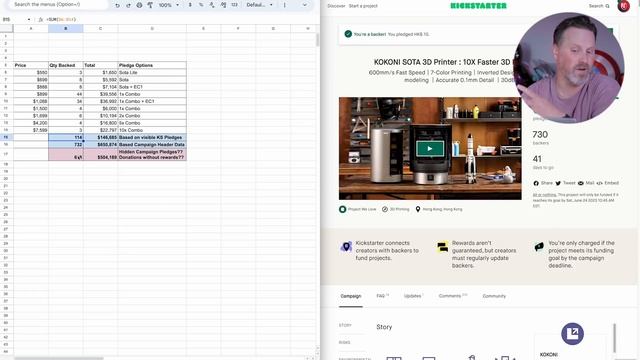Click the Project We Love badge
The height and width of the screenshot is (360, 640).
[x=358, y=209]
